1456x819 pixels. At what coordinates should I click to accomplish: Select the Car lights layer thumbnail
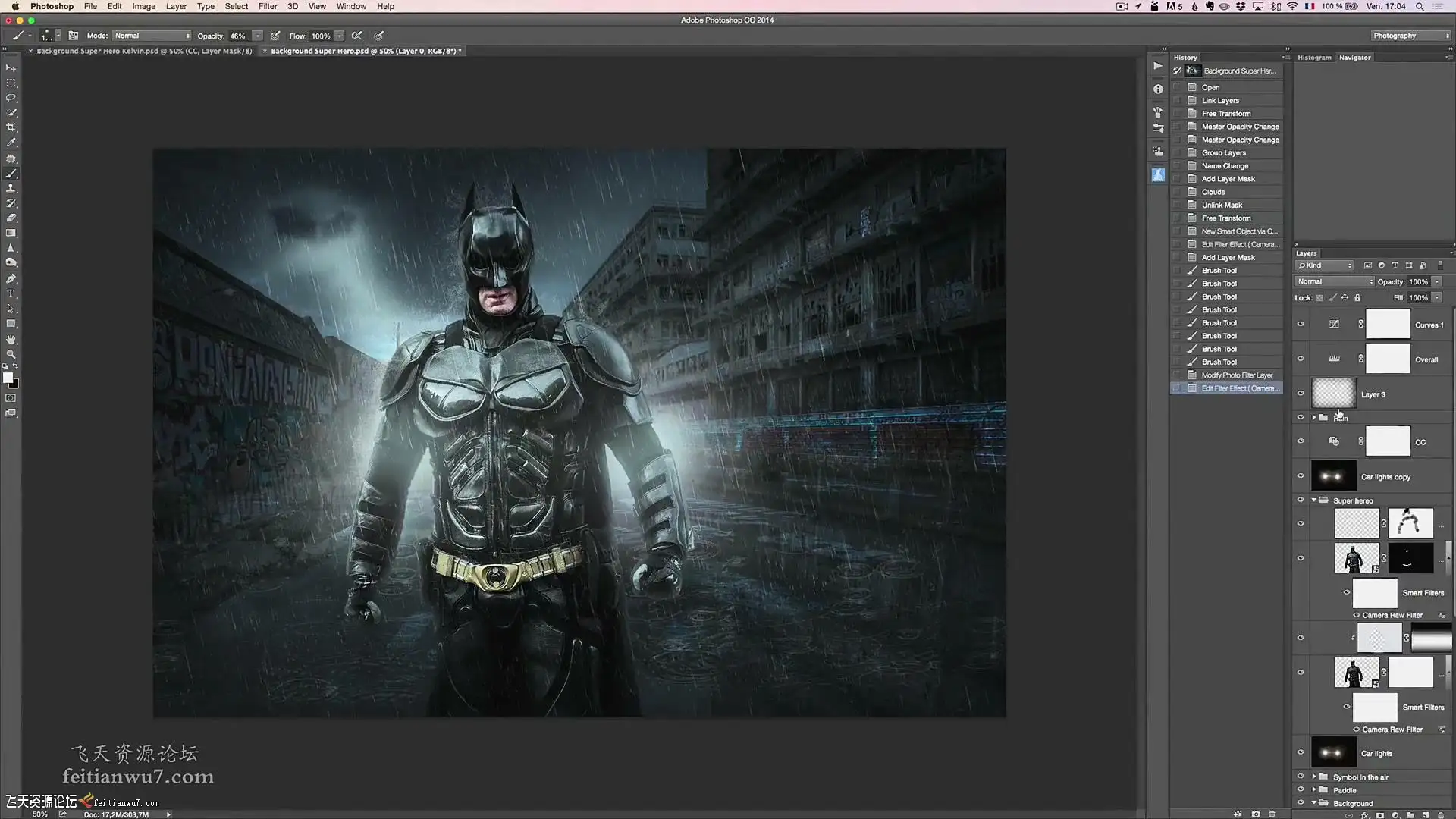[1333, 753]
